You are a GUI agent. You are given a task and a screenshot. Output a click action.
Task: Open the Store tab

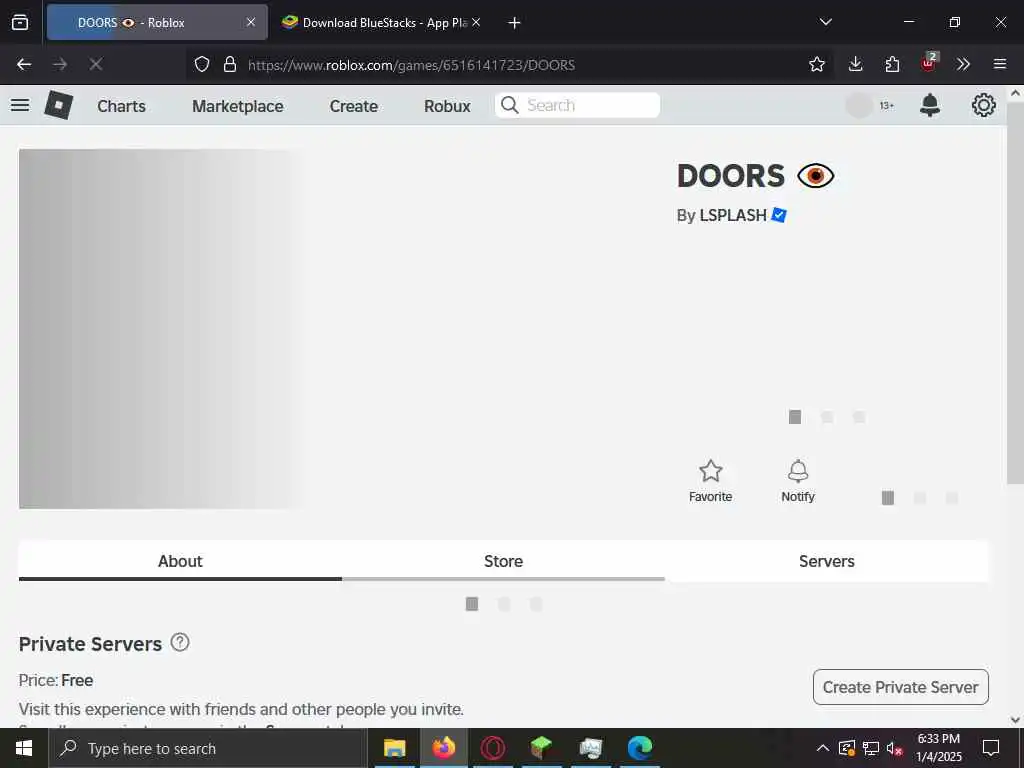point(504,561)
